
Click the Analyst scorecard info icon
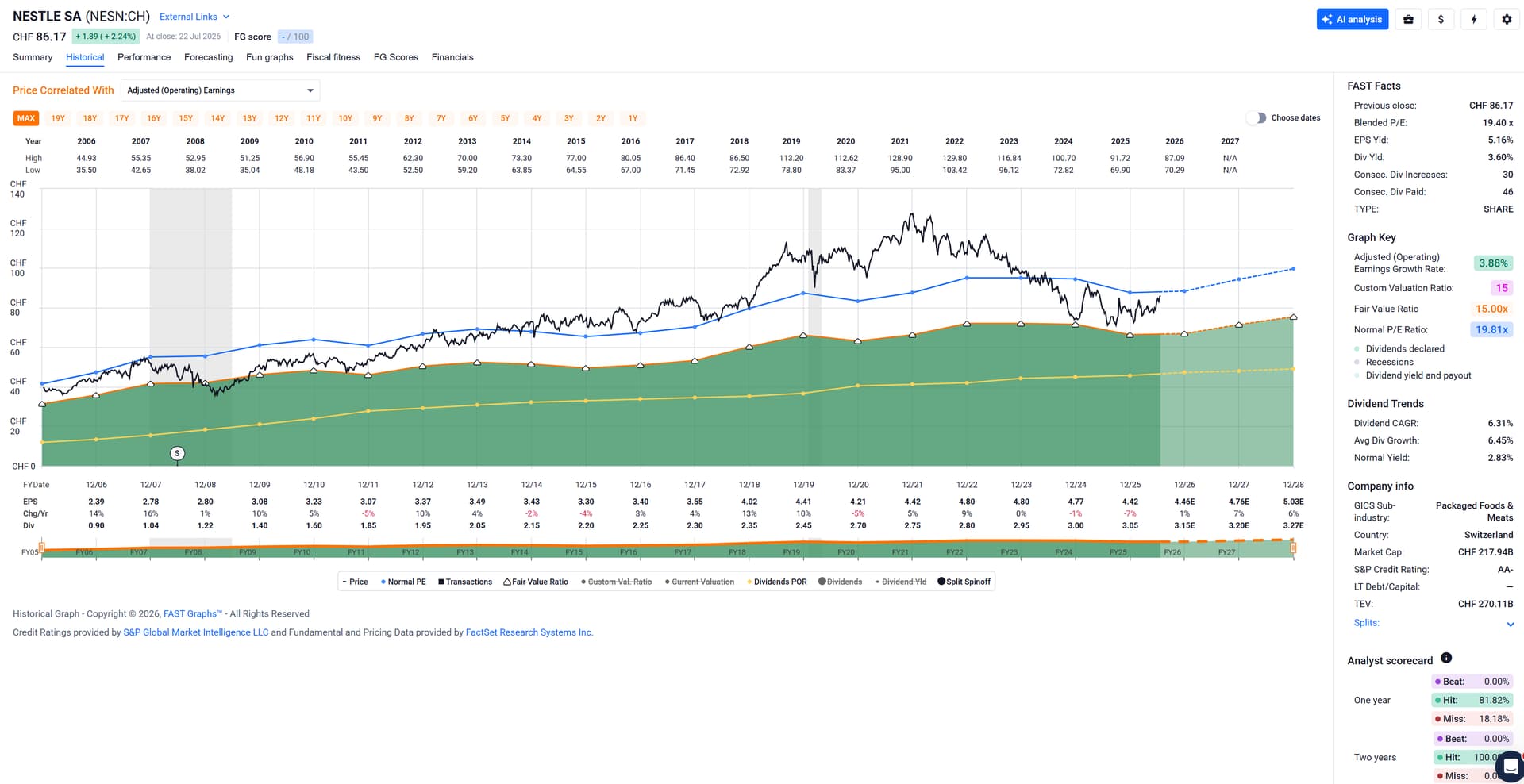[1446, 658]
